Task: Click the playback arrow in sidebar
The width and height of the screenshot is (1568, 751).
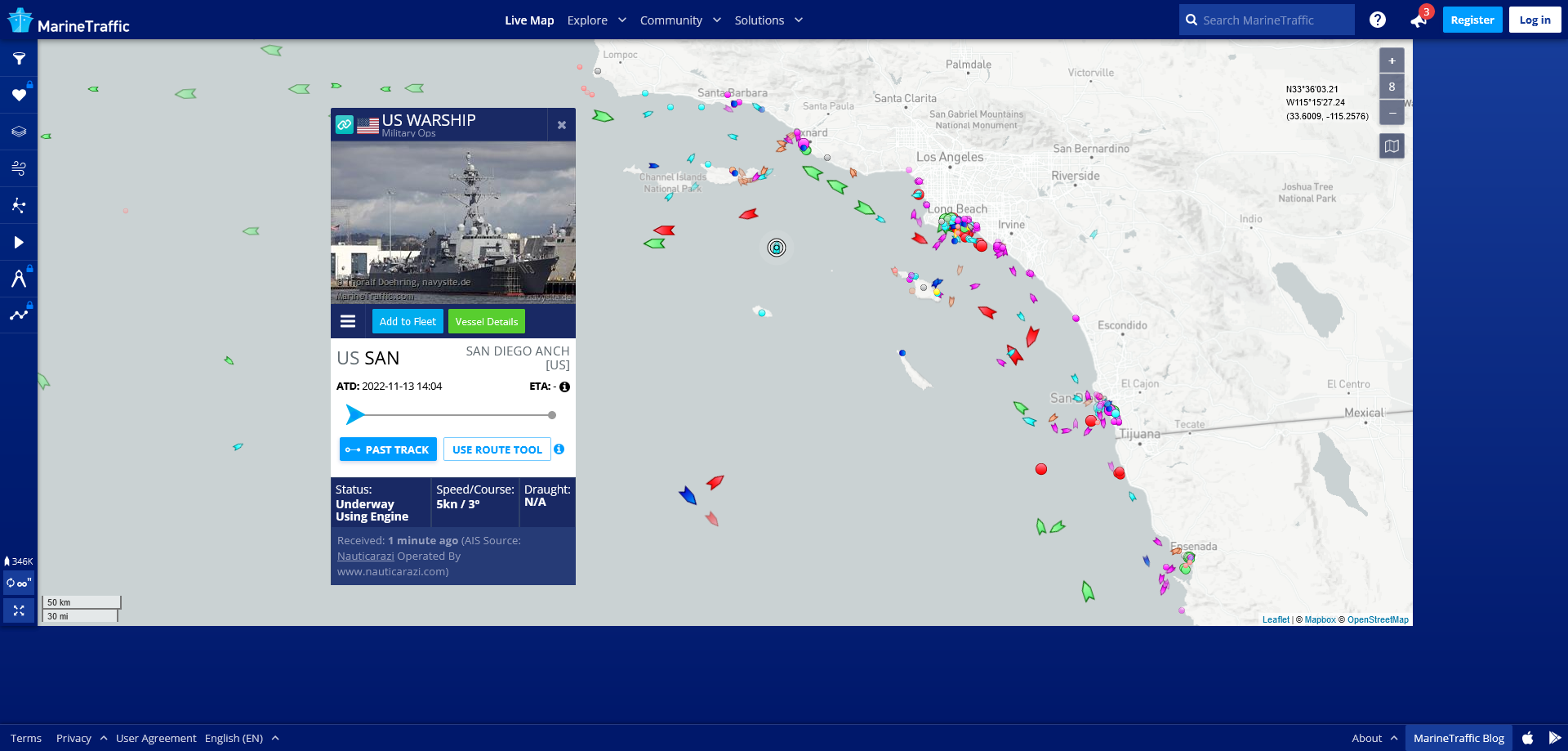Action: tap(19, 242)
